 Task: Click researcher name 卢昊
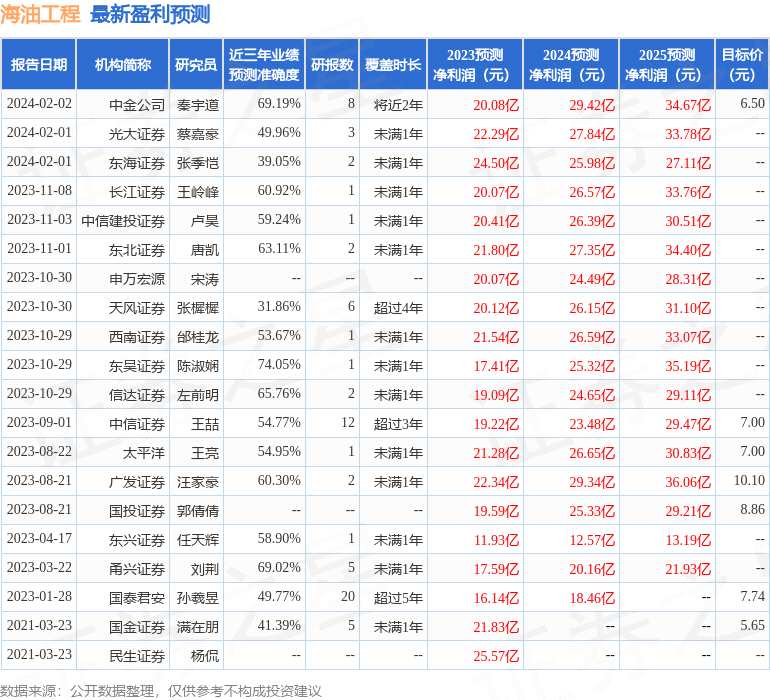[x=204, y=221]
